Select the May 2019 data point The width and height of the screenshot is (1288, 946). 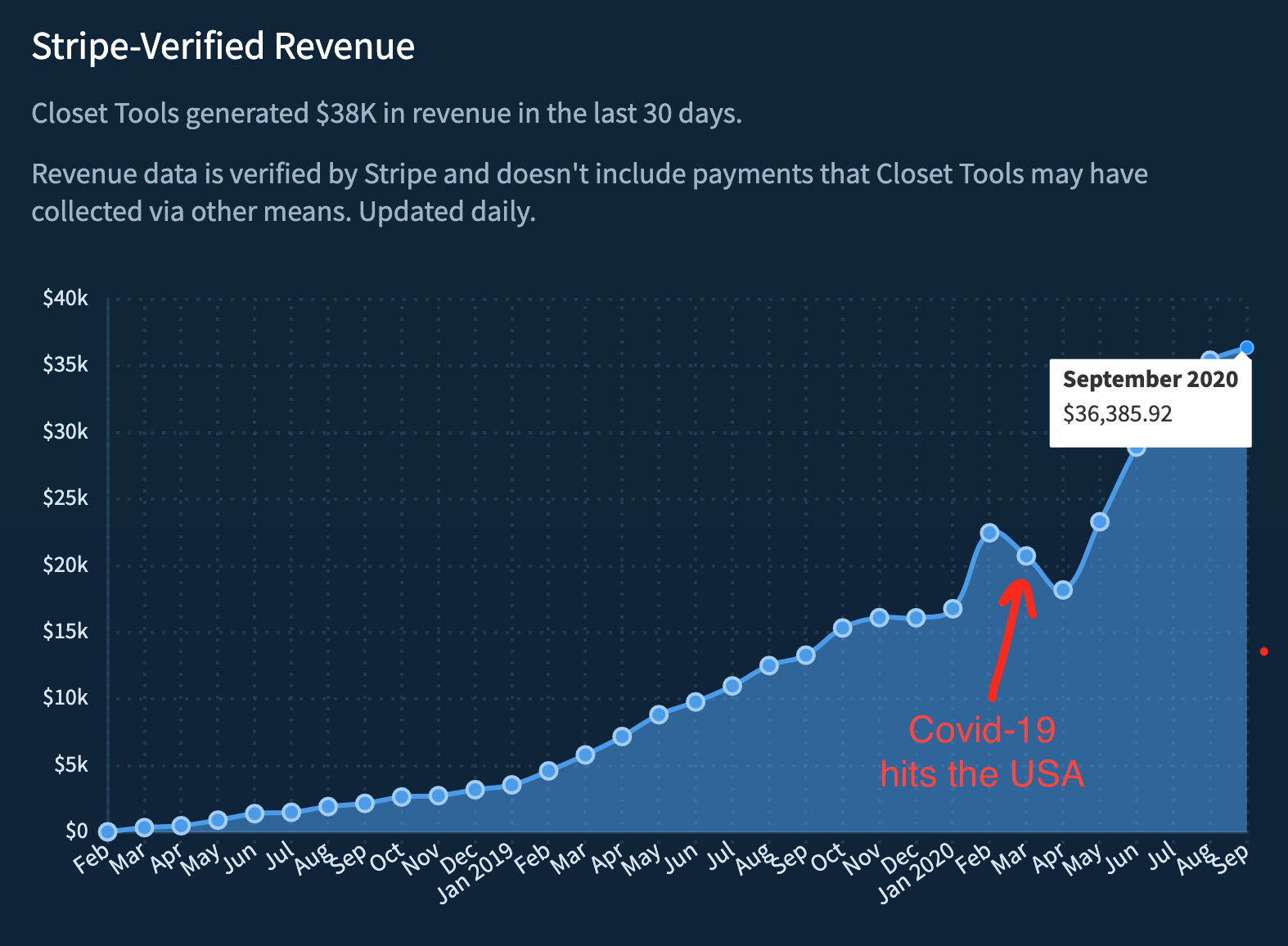point(659,714)
